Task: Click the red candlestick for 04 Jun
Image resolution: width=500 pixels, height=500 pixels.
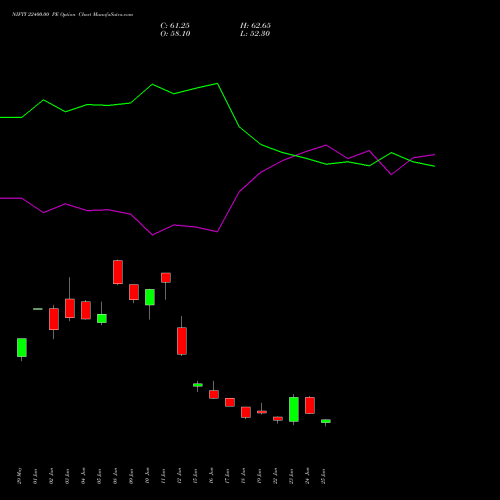Action: pos(86,310)
